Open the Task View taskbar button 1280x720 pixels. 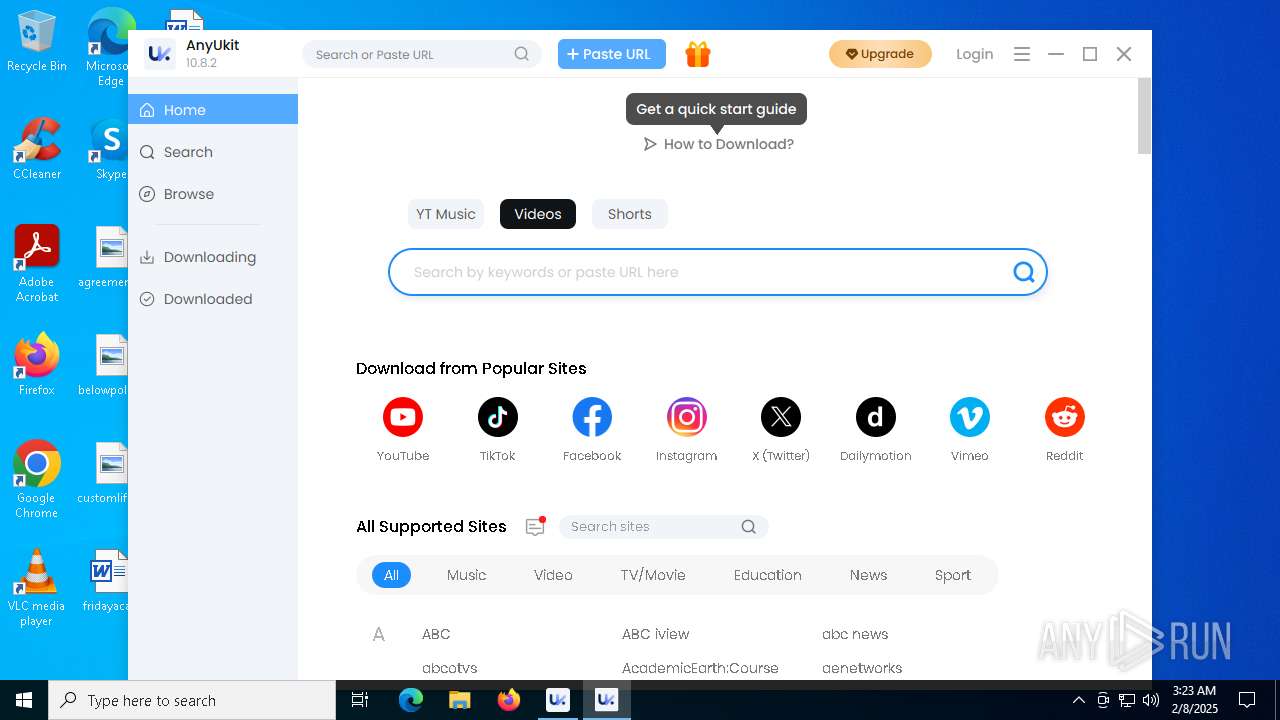360,700
